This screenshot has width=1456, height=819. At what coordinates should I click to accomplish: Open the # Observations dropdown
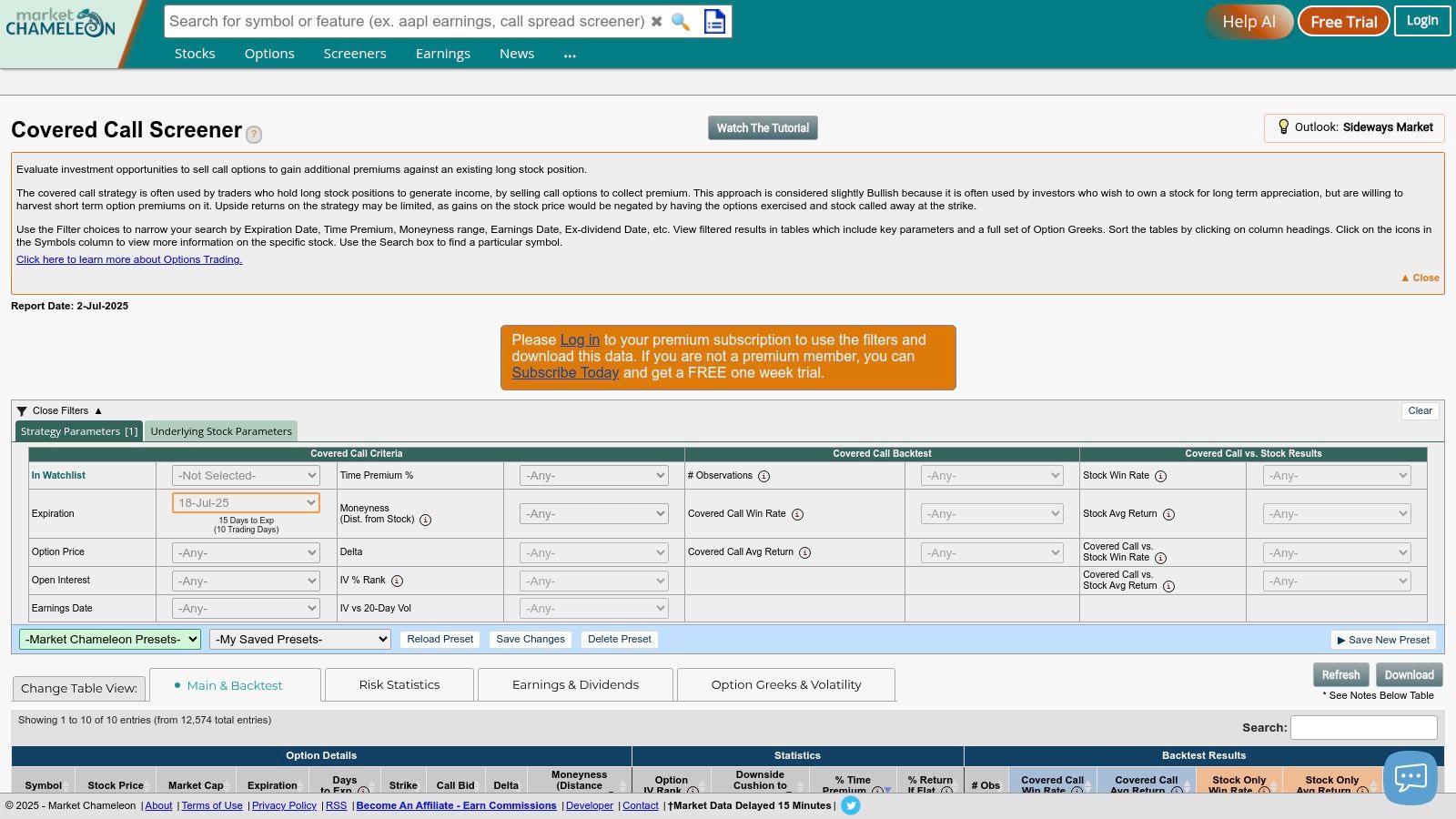992,475
